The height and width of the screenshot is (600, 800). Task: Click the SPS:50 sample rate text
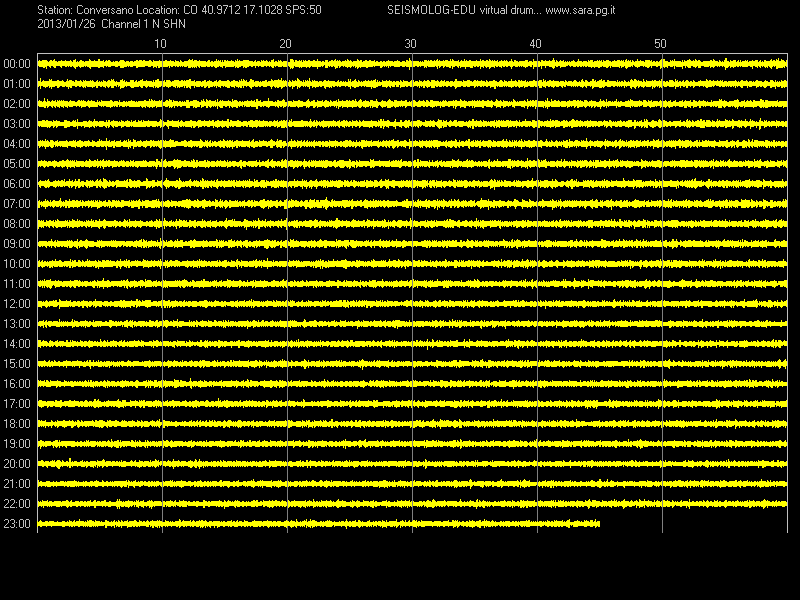(x=304, y=10)
